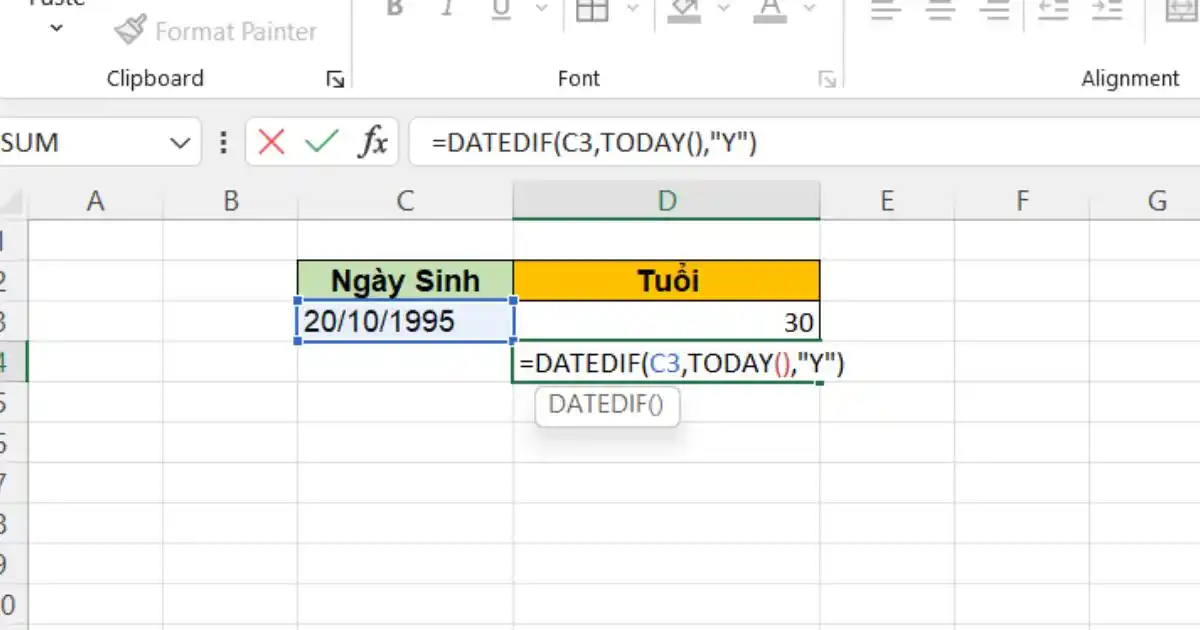Decrease indent button
Screen dimensions: 1200x630
pyautogui.click(x=1053, y=9)
